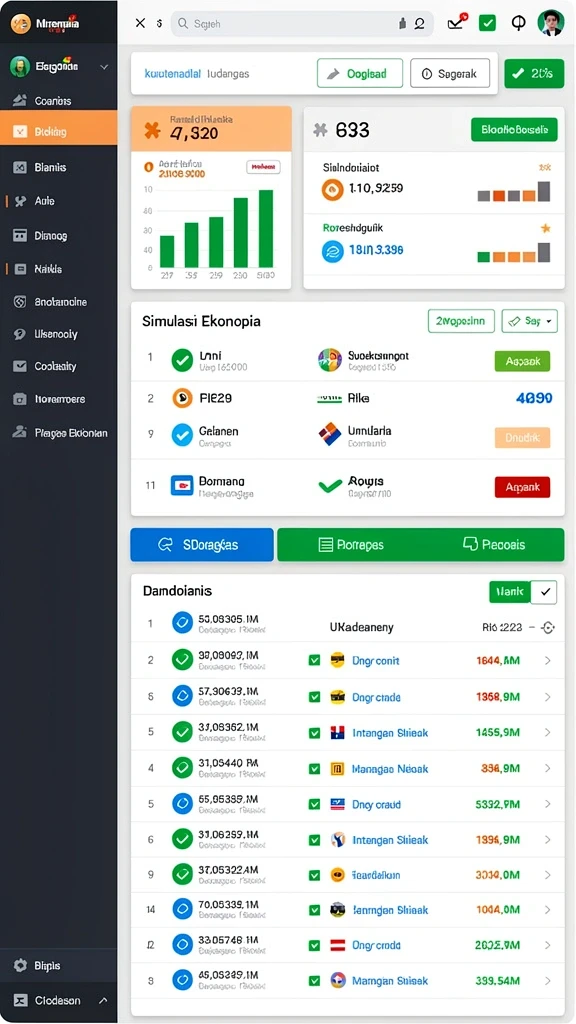Viewport: 576px width, 1024px height.
Task: Click the tallest green bar in the chart
Action: click(x=266, y=229)
